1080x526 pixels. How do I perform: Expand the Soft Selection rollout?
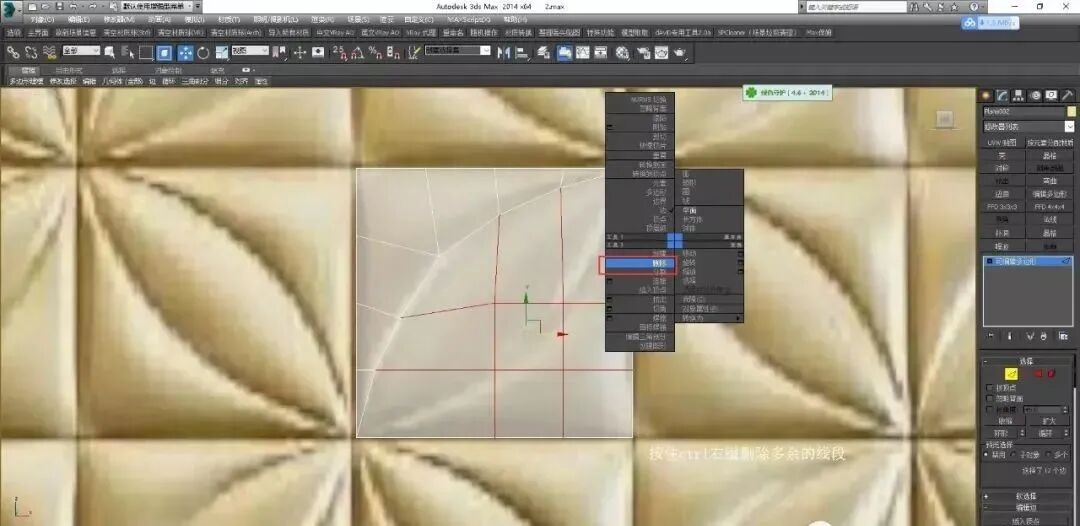click(1027, 496)
